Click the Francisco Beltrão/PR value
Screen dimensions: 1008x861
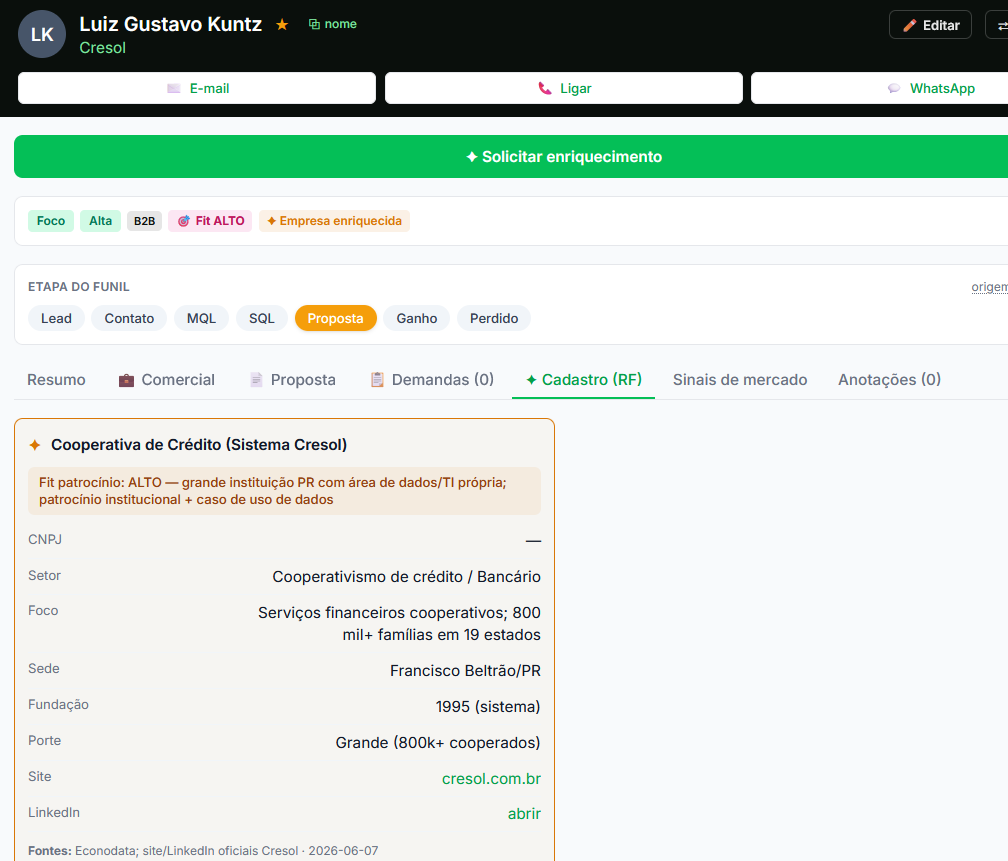(465, 671)
